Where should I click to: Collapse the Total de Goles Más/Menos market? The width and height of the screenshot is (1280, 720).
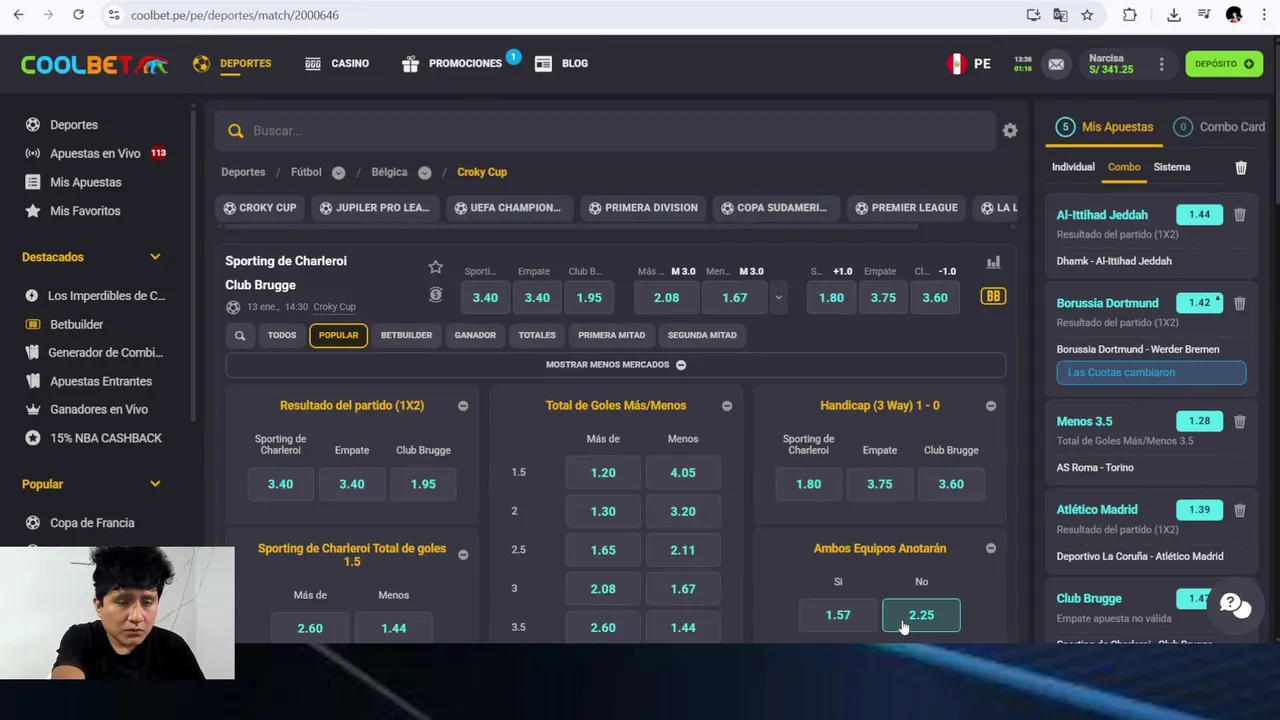(727, 406)
